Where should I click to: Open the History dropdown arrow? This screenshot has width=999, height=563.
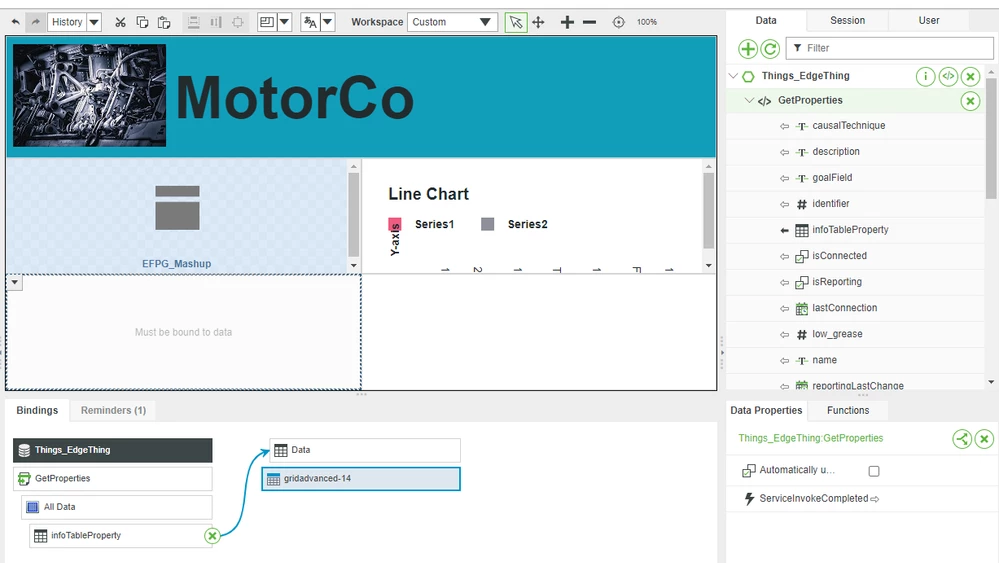94,22
